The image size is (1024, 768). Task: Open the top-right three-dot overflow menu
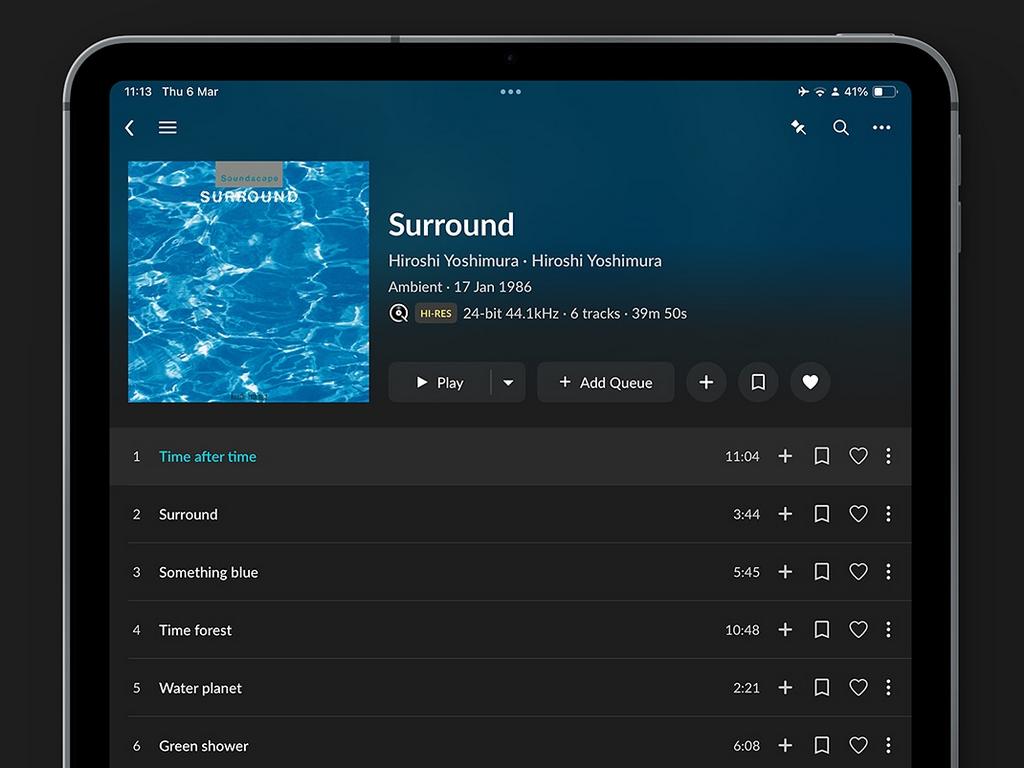pos(882,128)
